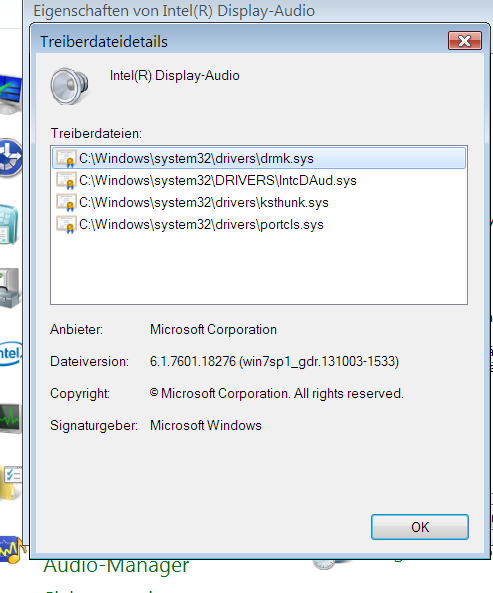Click the Intel(R) Display-Audio device name

(x=174, y=76)
